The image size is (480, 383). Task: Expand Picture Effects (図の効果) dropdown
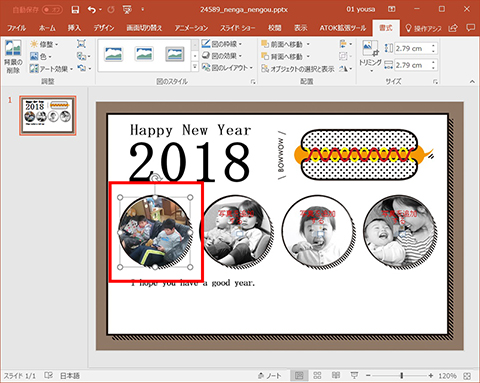(x=222, y=56)
